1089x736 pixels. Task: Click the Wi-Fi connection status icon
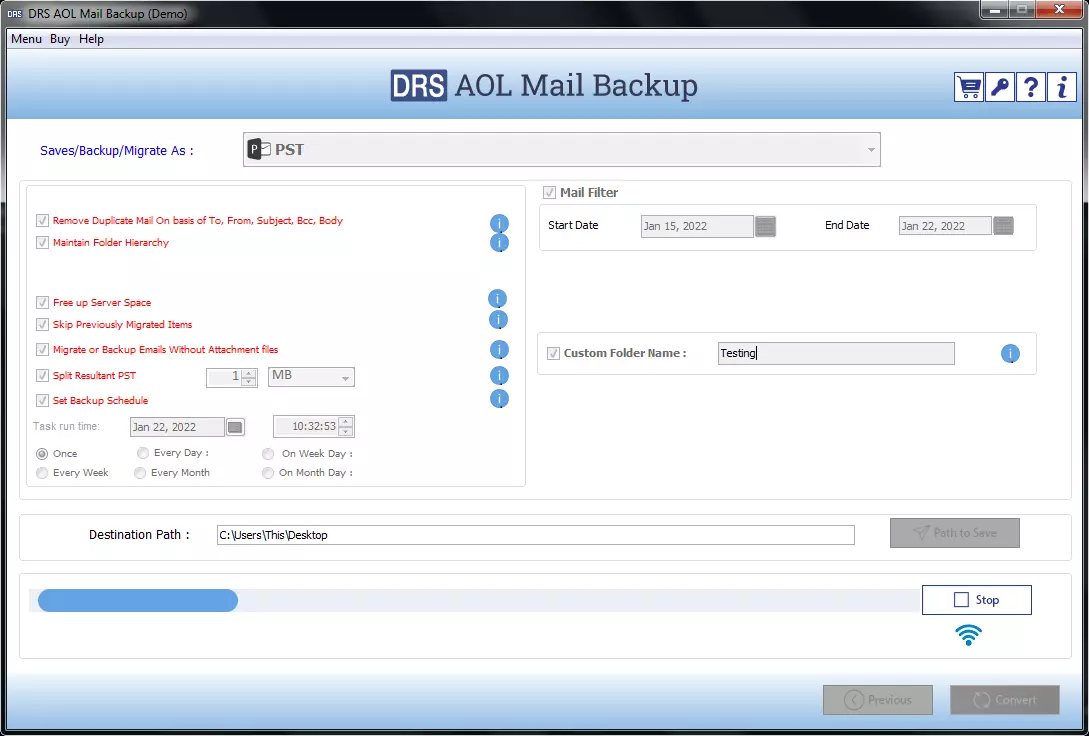click(x=968, y=634)
